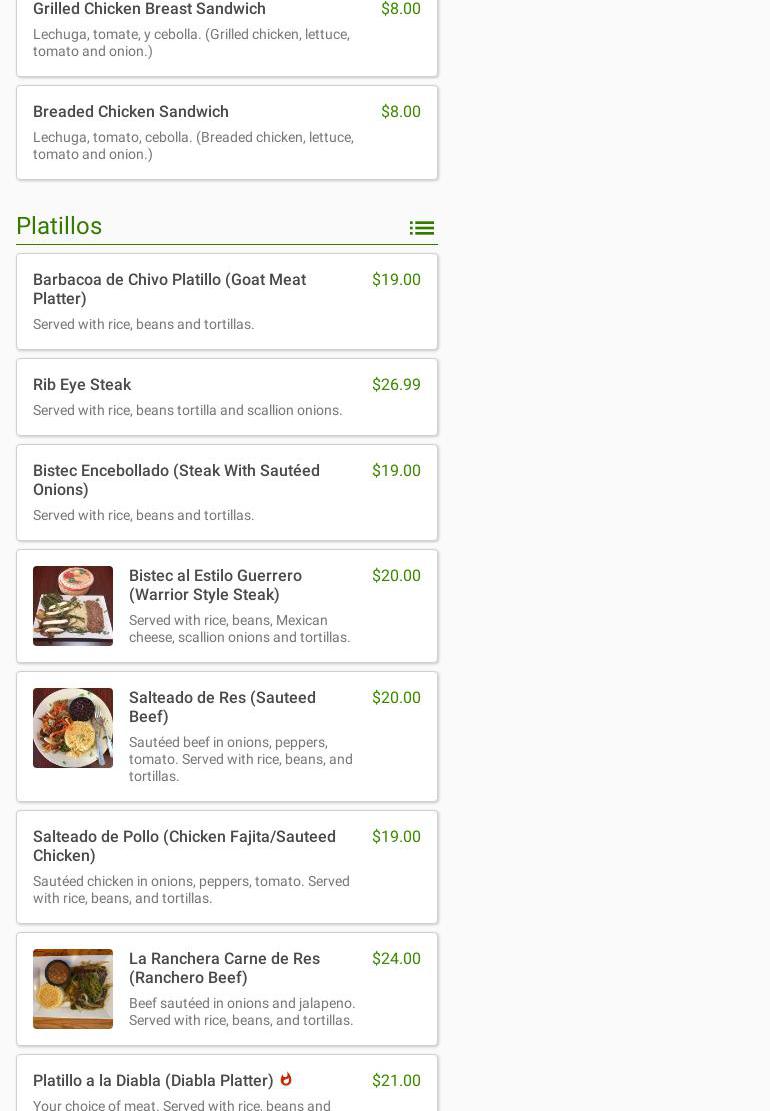Open the Platillo a la Diabla item
This screenshot has width=770, height=1111.
pos(153,1081)
